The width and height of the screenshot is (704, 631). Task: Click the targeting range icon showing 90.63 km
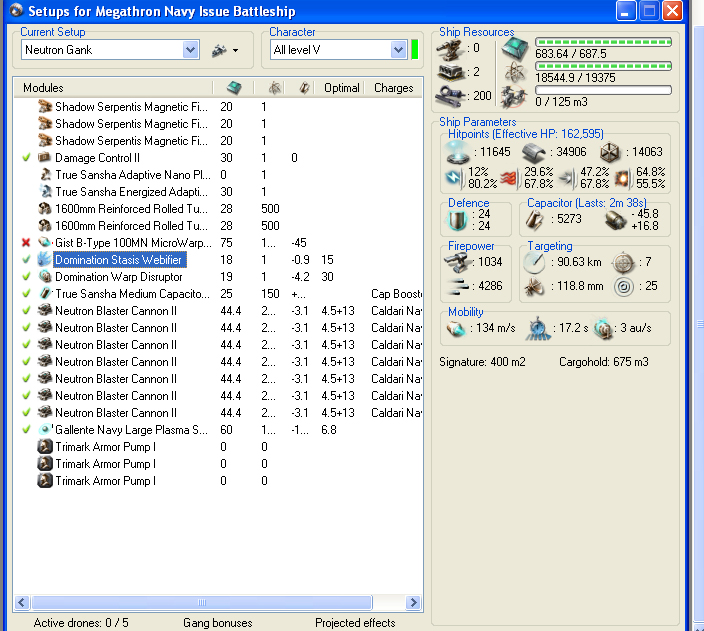pyautogui.click(x=534, y=262)
